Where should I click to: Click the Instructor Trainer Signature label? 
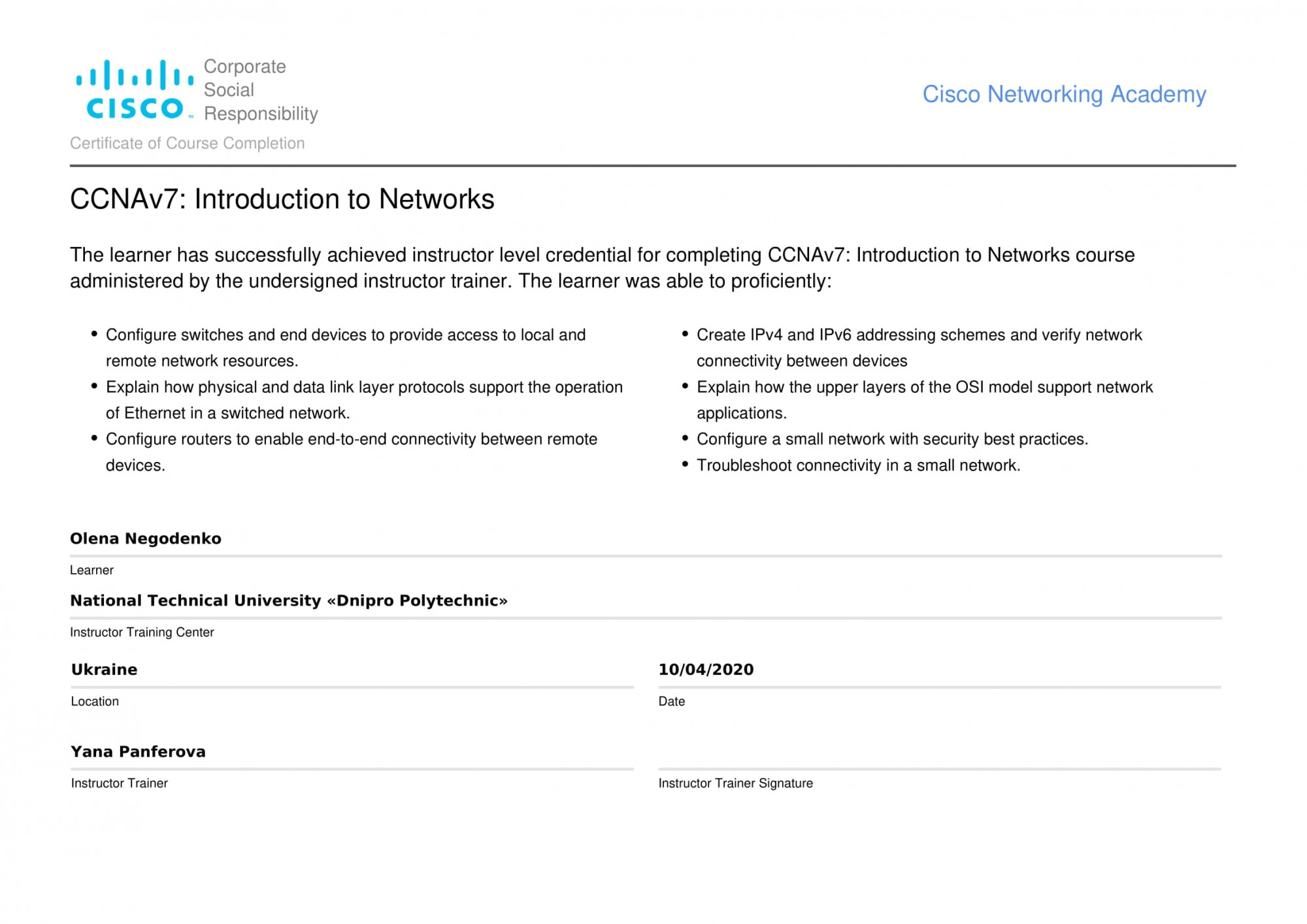coord(735,783)
